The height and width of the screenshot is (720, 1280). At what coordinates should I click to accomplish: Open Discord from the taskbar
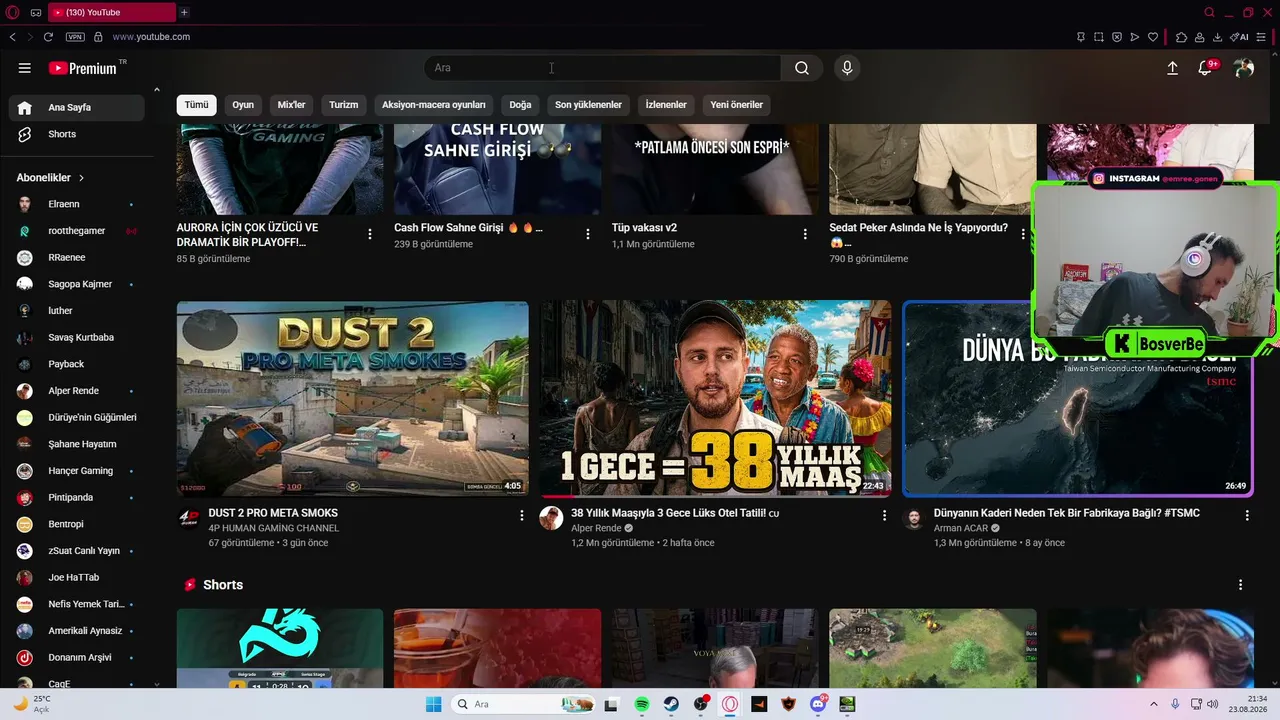point(819,704)
